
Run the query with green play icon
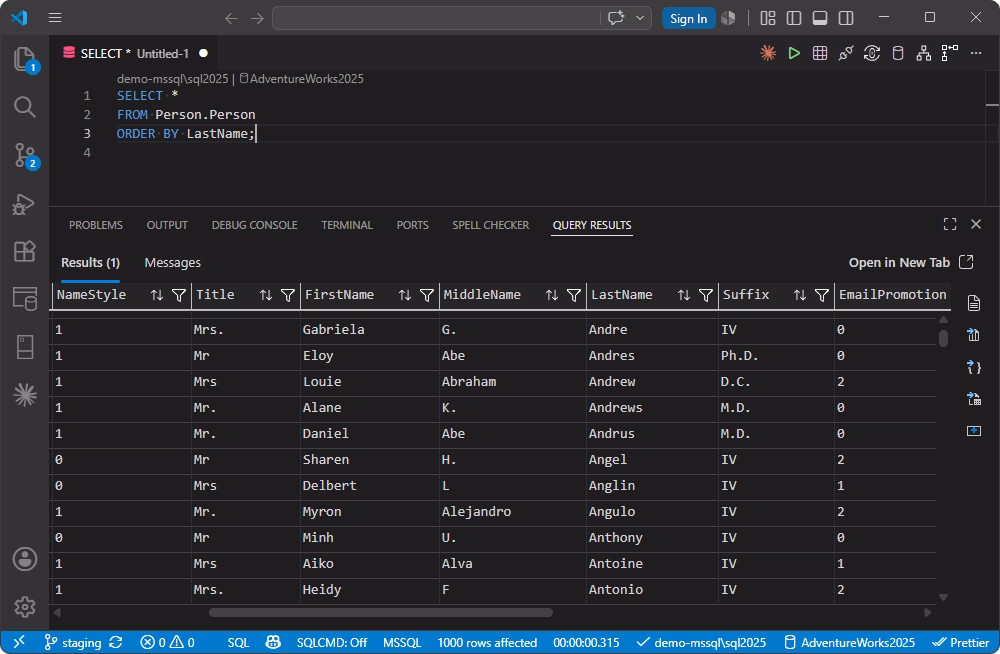[794, 54]
